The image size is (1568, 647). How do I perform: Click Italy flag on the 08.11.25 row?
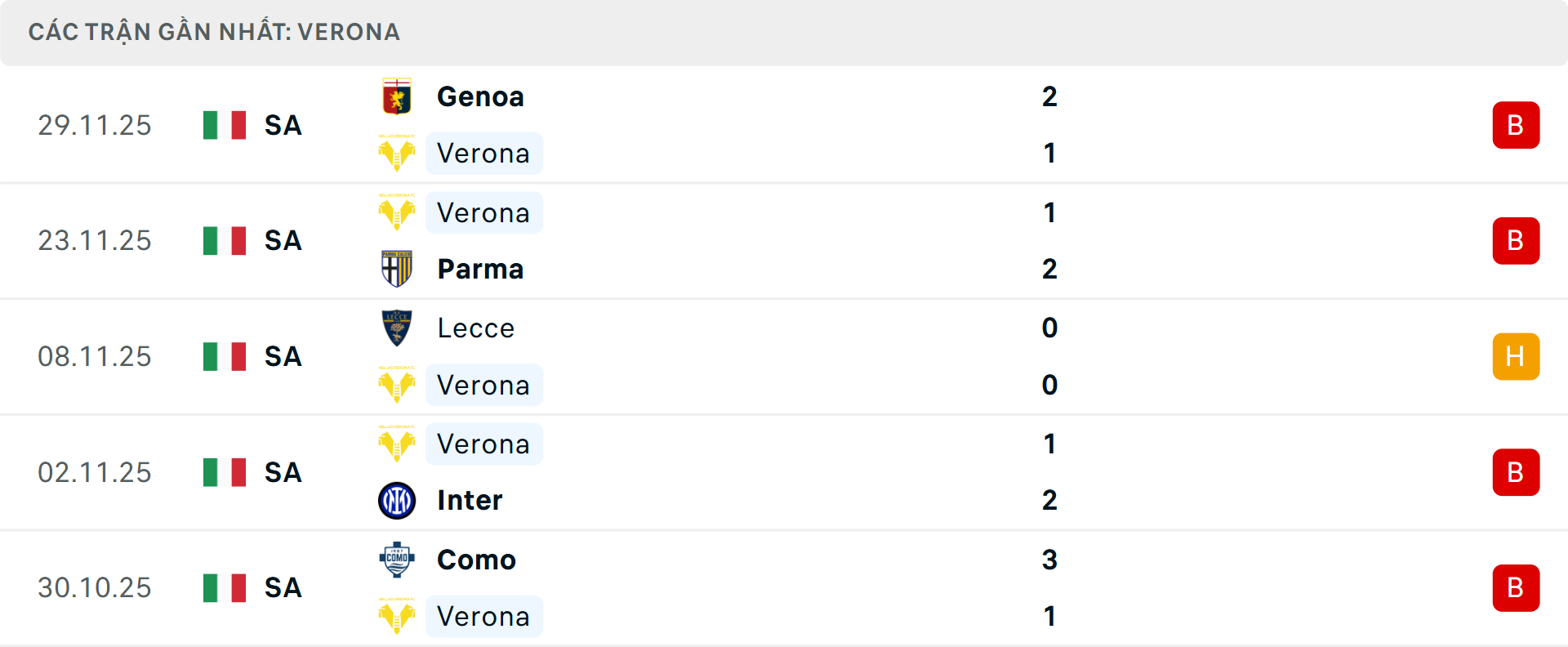pos(225,356)
